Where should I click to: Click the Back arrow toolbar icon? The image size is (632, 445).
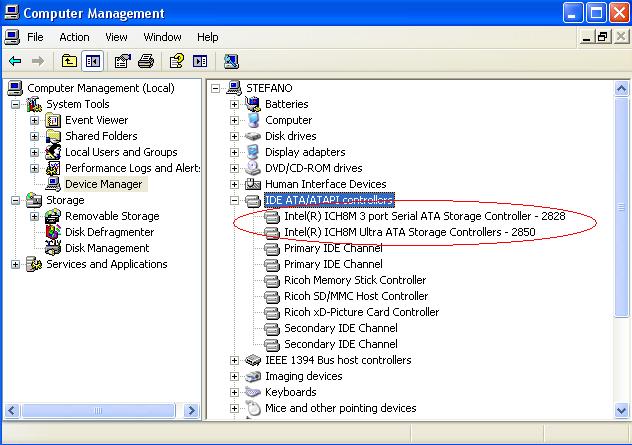click(15, 61)
